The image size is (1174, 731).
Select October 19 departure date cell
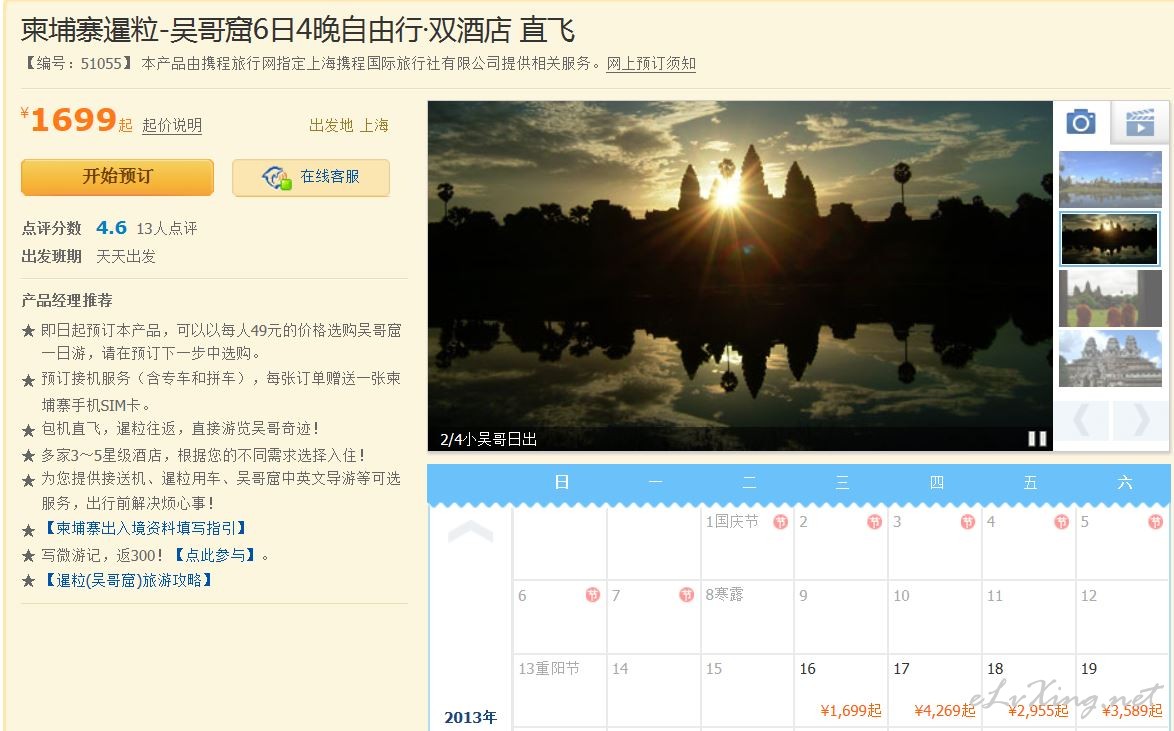pyautogui.click(x=1122, y=690)
